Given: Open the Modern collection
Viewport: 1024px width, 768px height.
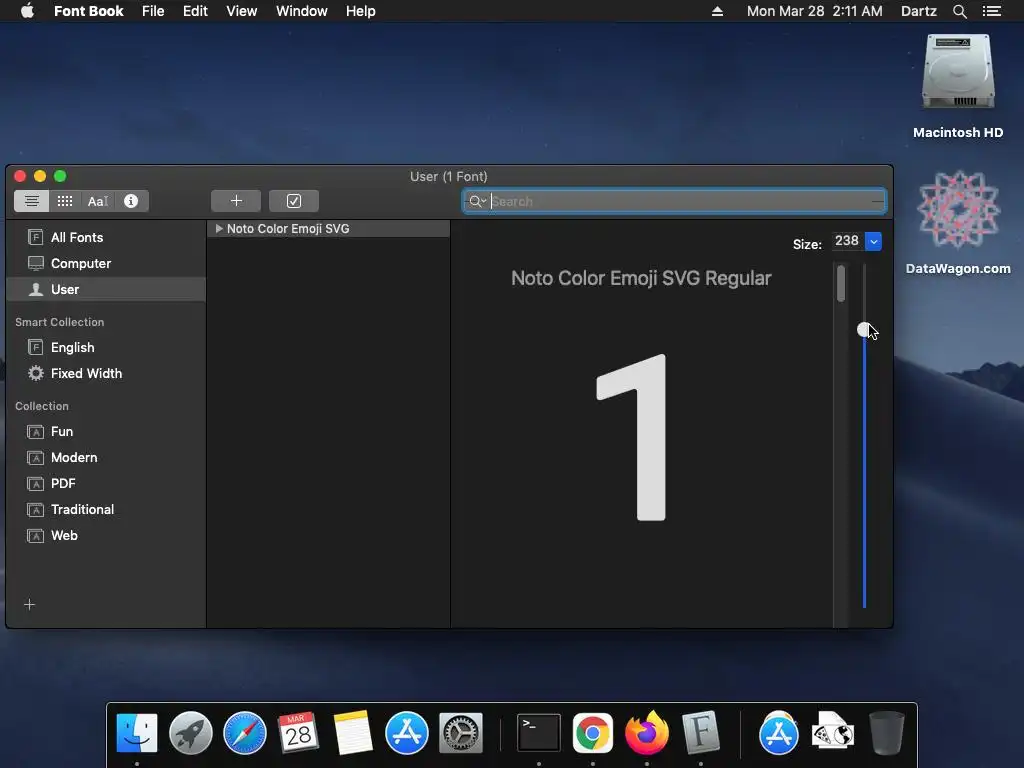Looking at the screenshot, I should click(x=106, y=458).
